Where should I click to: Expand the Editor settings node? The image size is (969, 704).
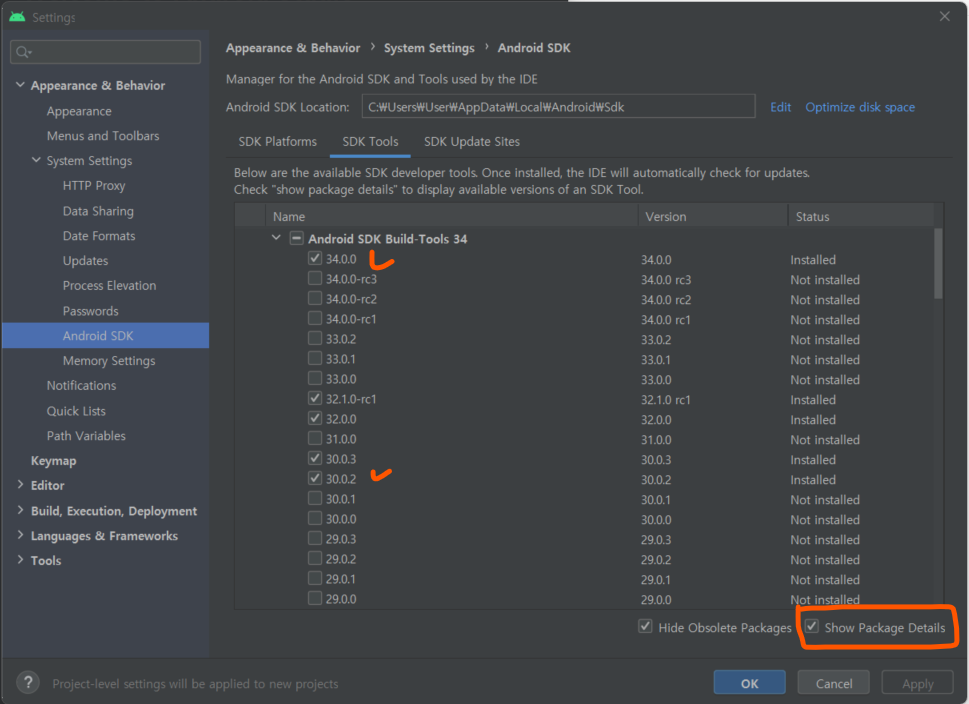point(20,485)
